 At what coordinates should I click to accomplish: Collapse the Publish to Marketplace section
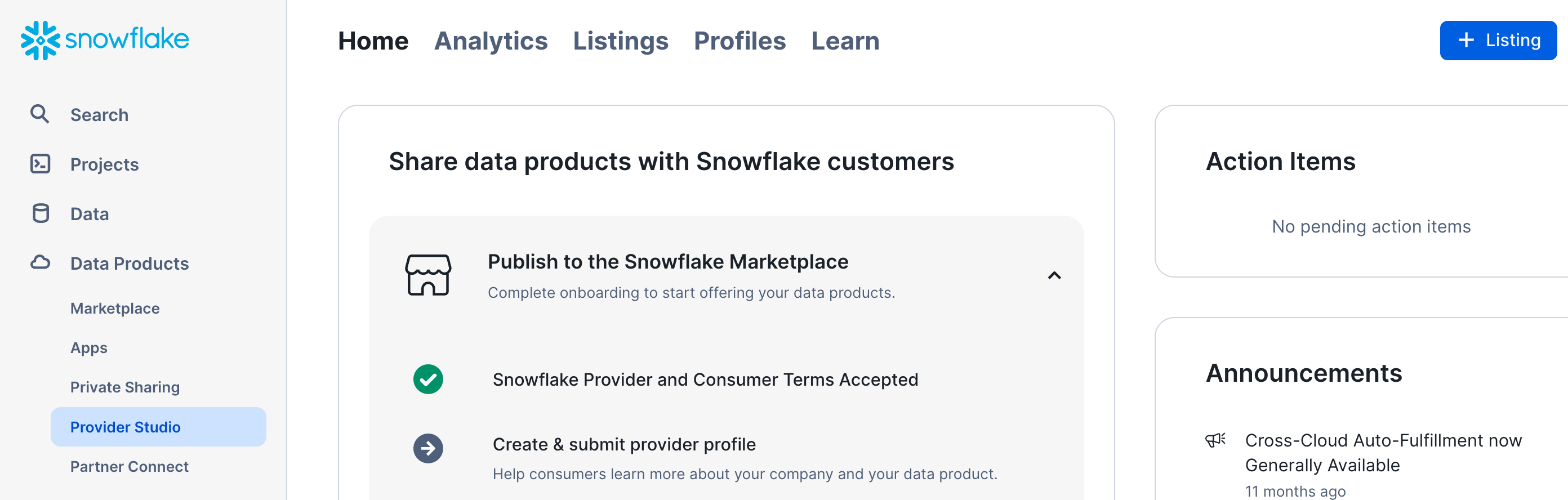(x=1054, y=276)
